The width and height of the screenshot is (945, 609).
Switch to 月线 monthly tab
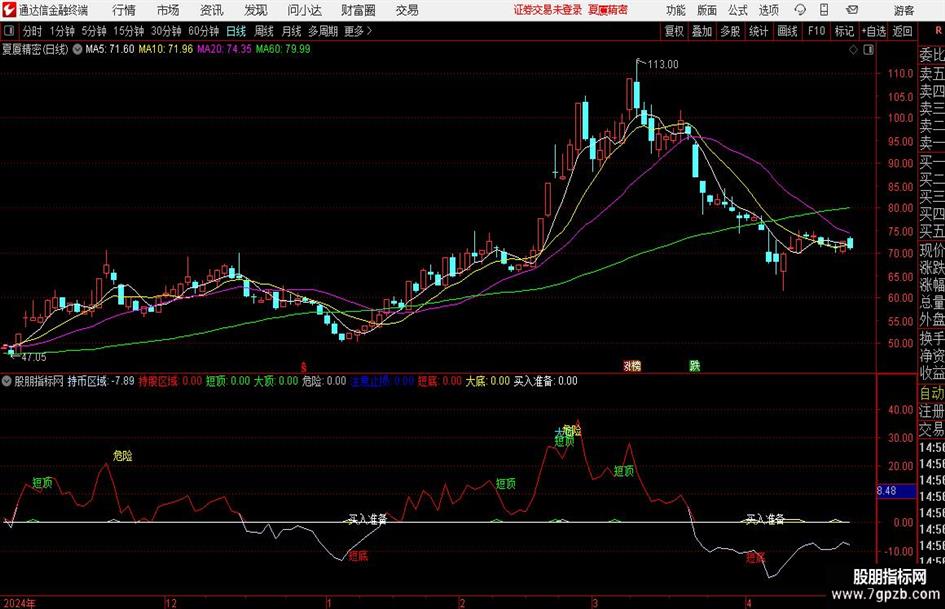pyautogui.click(x=292, y=31)
